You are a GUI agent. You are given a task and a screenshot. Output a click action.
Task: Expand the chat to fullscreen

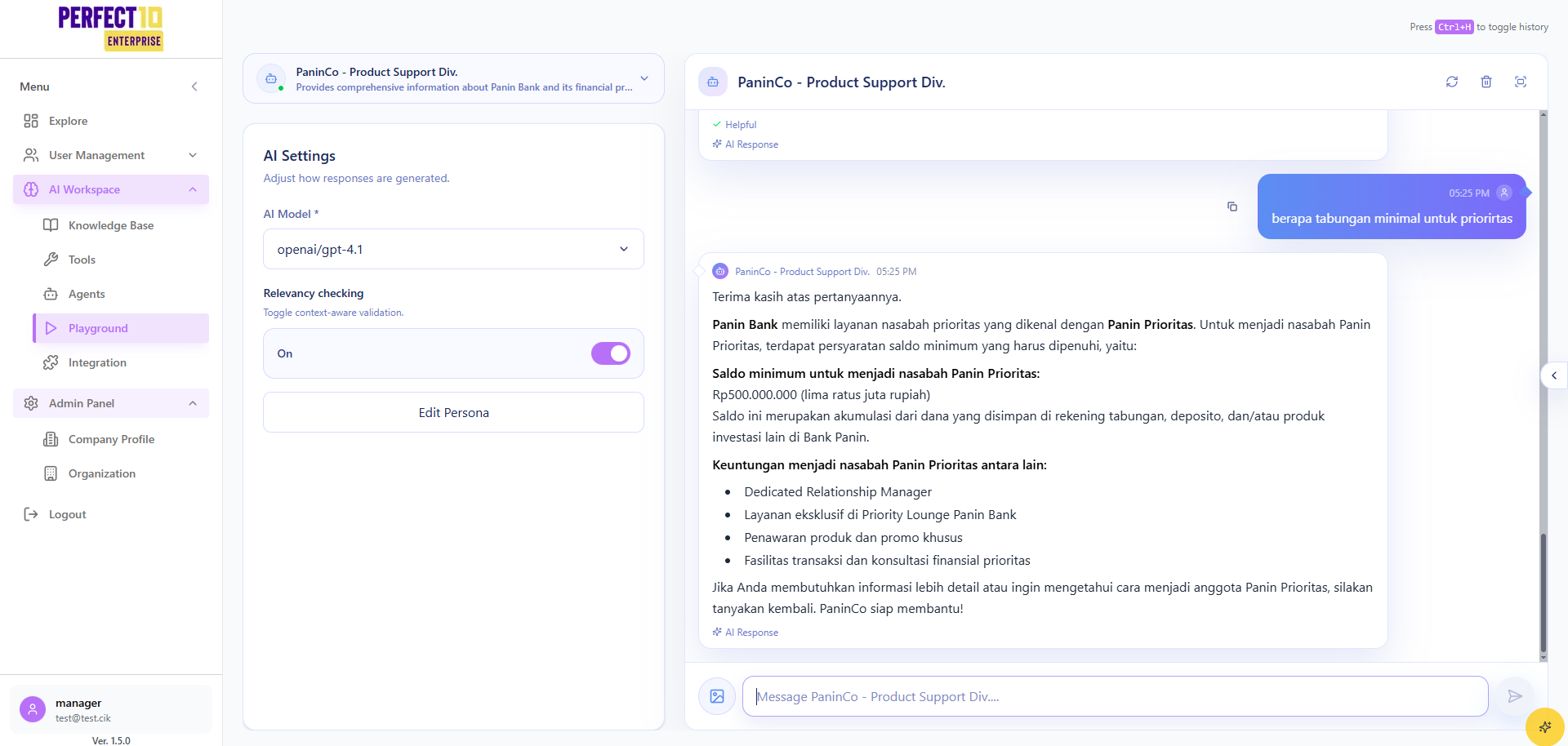click(1521, 82)
